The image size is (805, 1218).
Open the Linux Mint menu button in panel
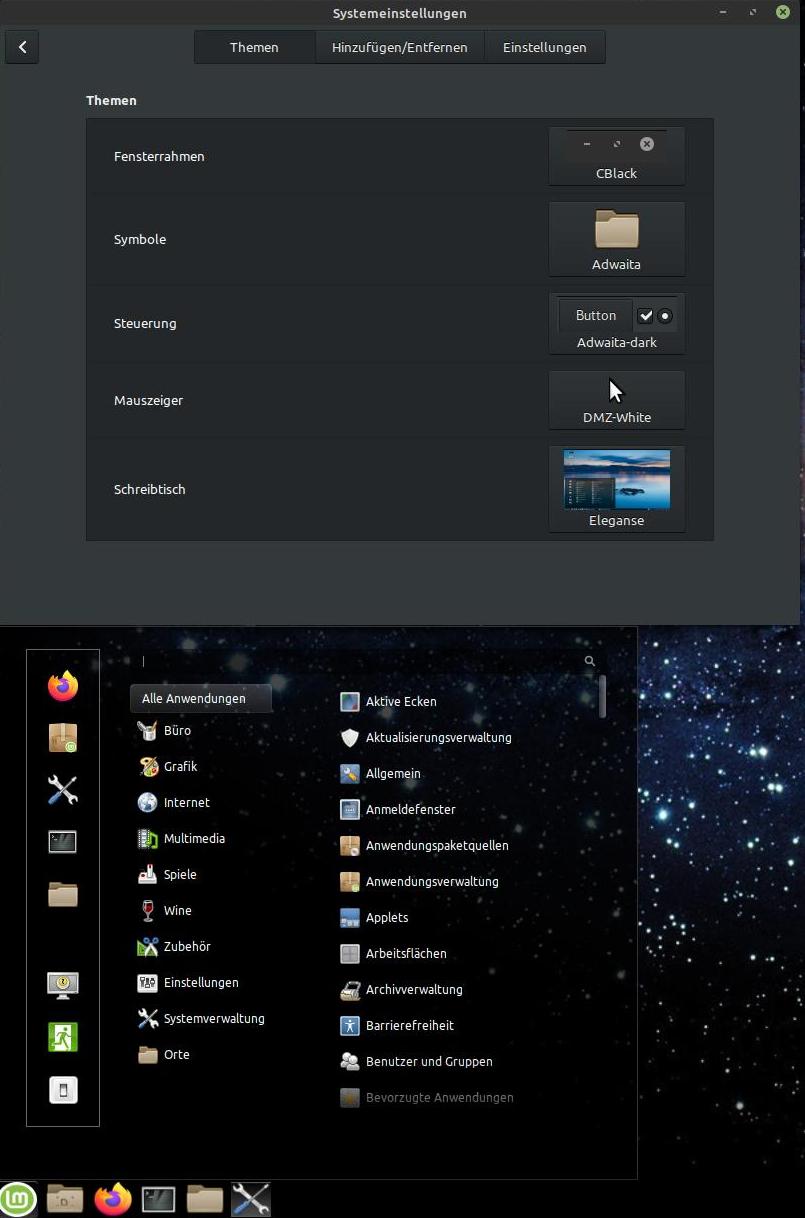[x=18, y=1199]
